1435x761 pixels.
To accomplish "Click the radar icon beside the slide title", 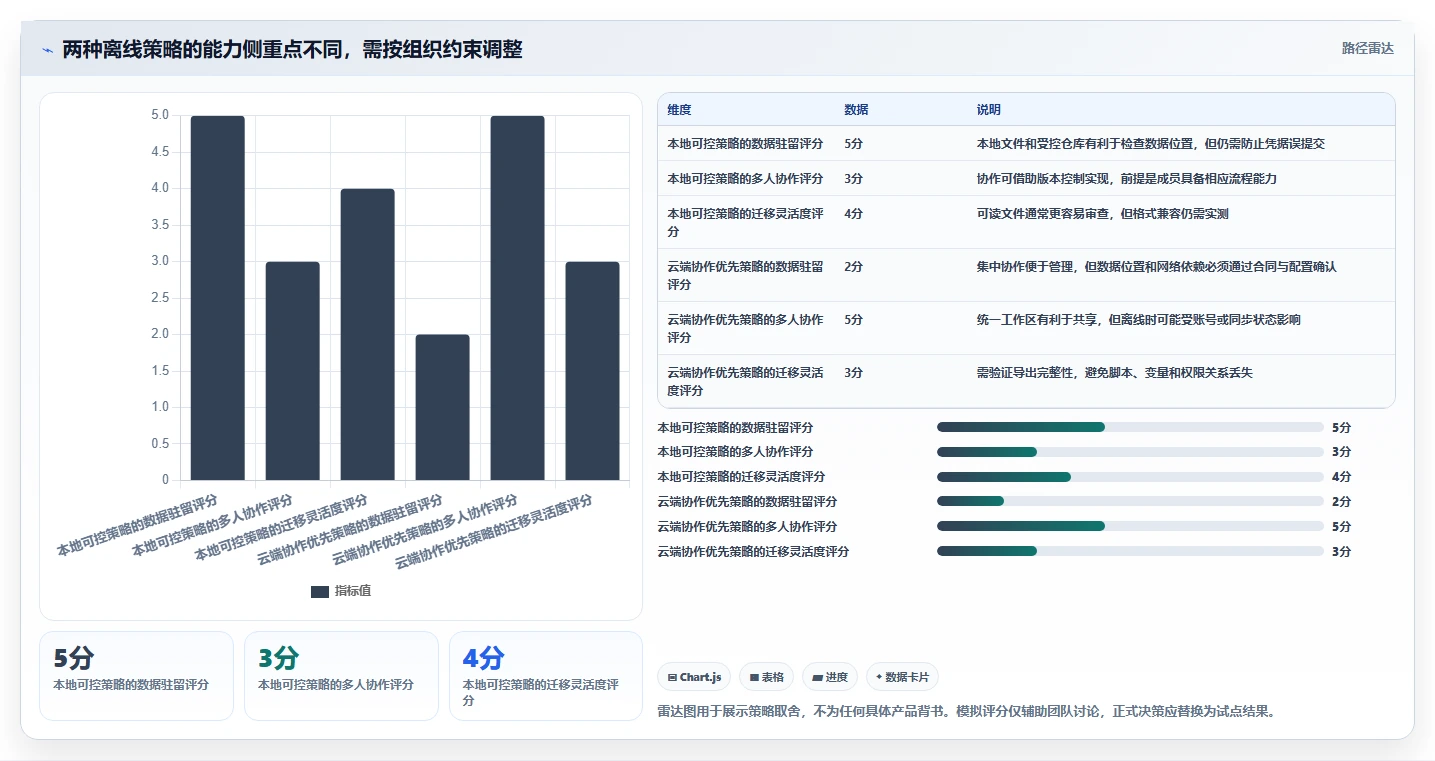I will click(x=47, y=50).
